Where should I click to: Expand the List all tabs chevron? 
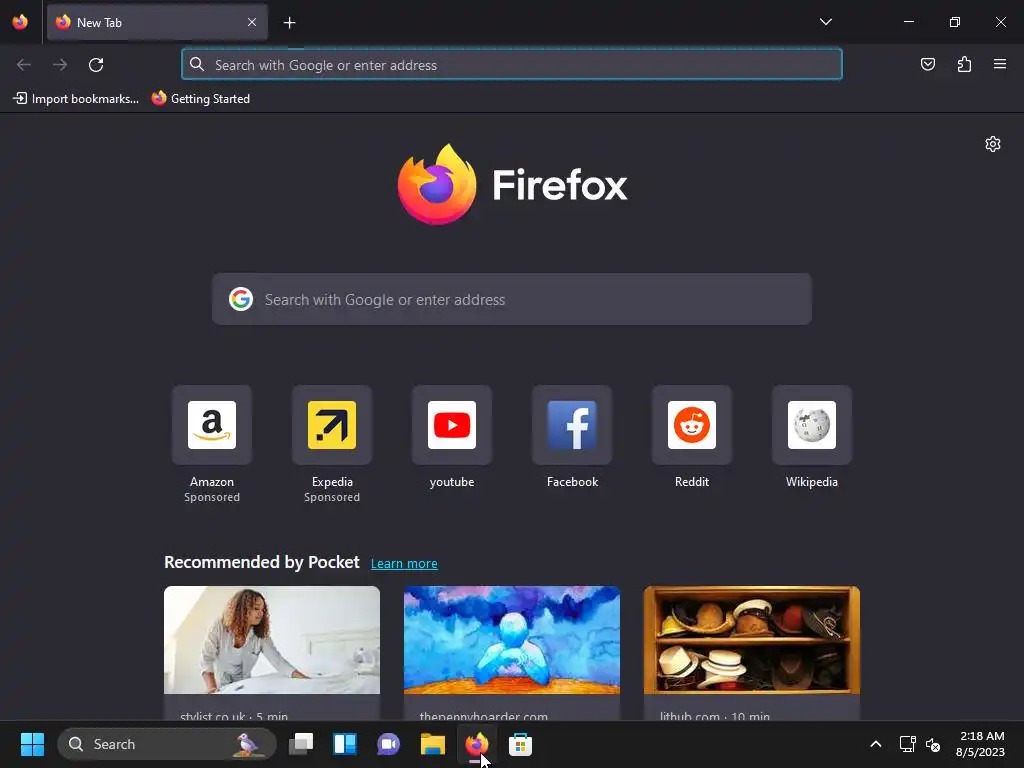(825, 22)
